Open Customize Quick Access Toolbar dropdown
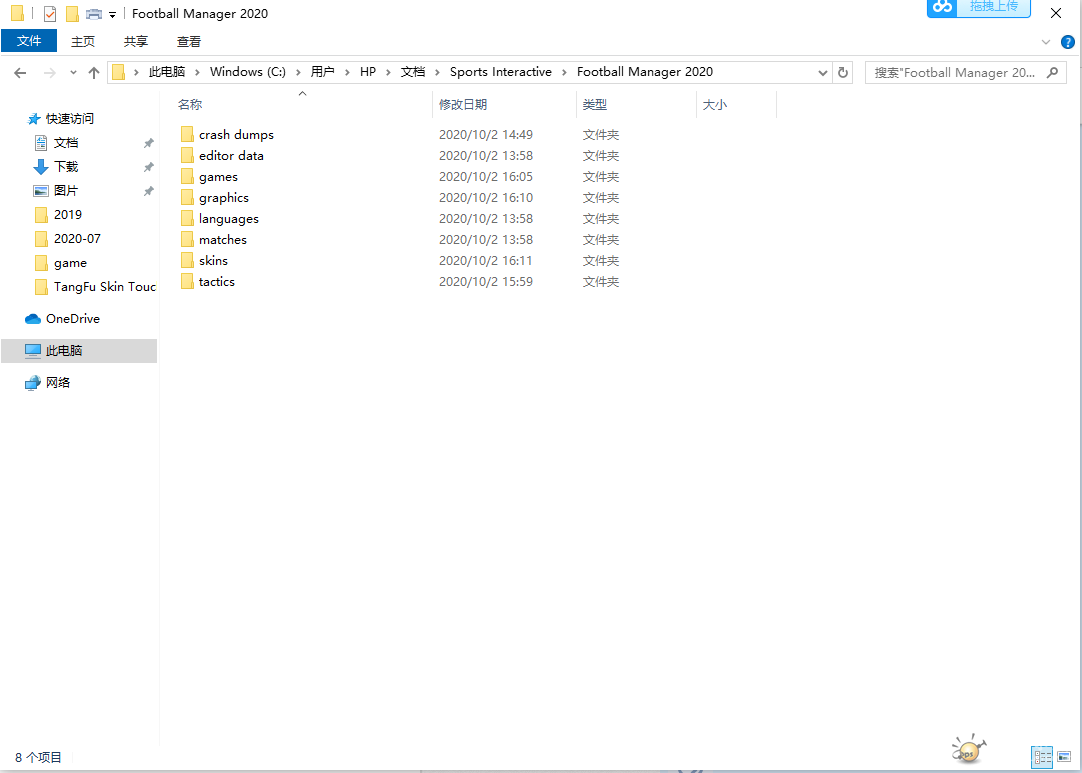 coord(112,14)
